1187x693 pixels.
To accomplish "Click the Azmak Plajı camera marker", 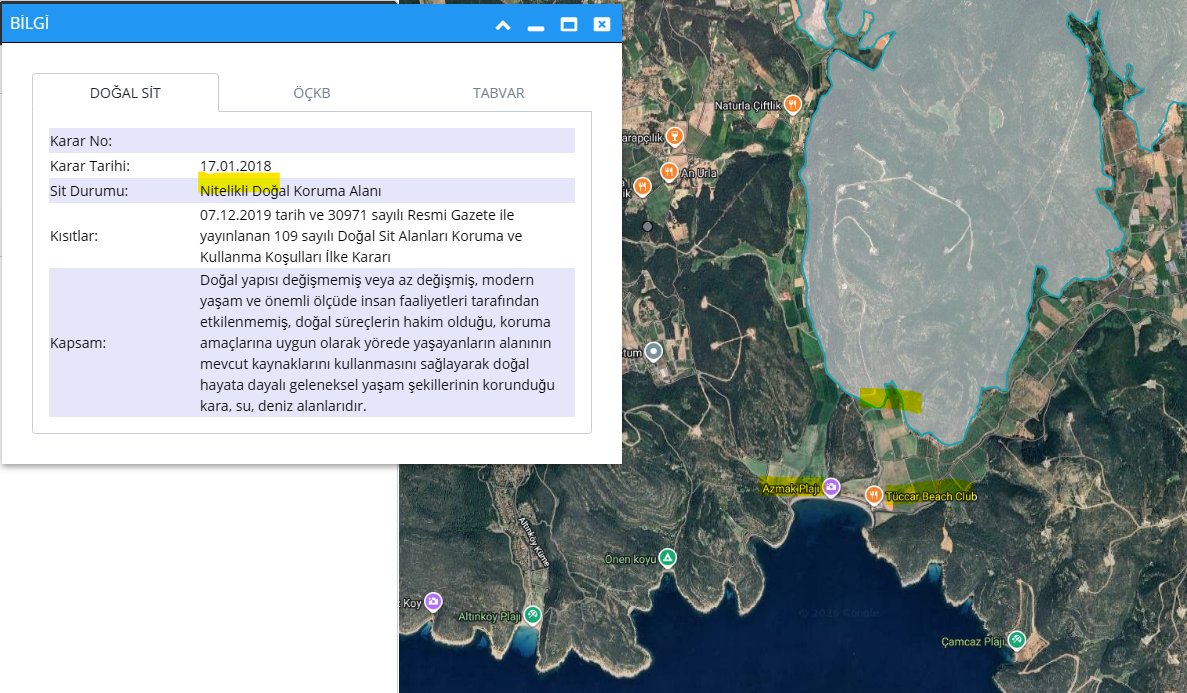I will [831, 487].
